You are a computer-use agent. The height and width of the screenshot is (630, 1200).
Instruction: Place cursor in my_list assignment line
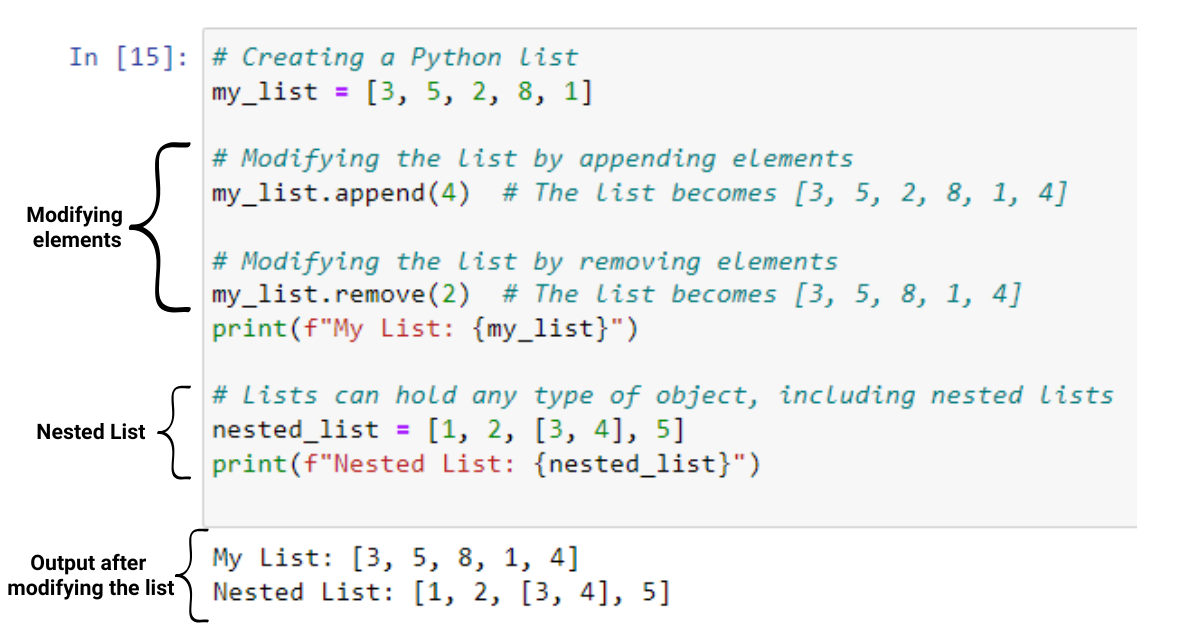click(402, 92)
